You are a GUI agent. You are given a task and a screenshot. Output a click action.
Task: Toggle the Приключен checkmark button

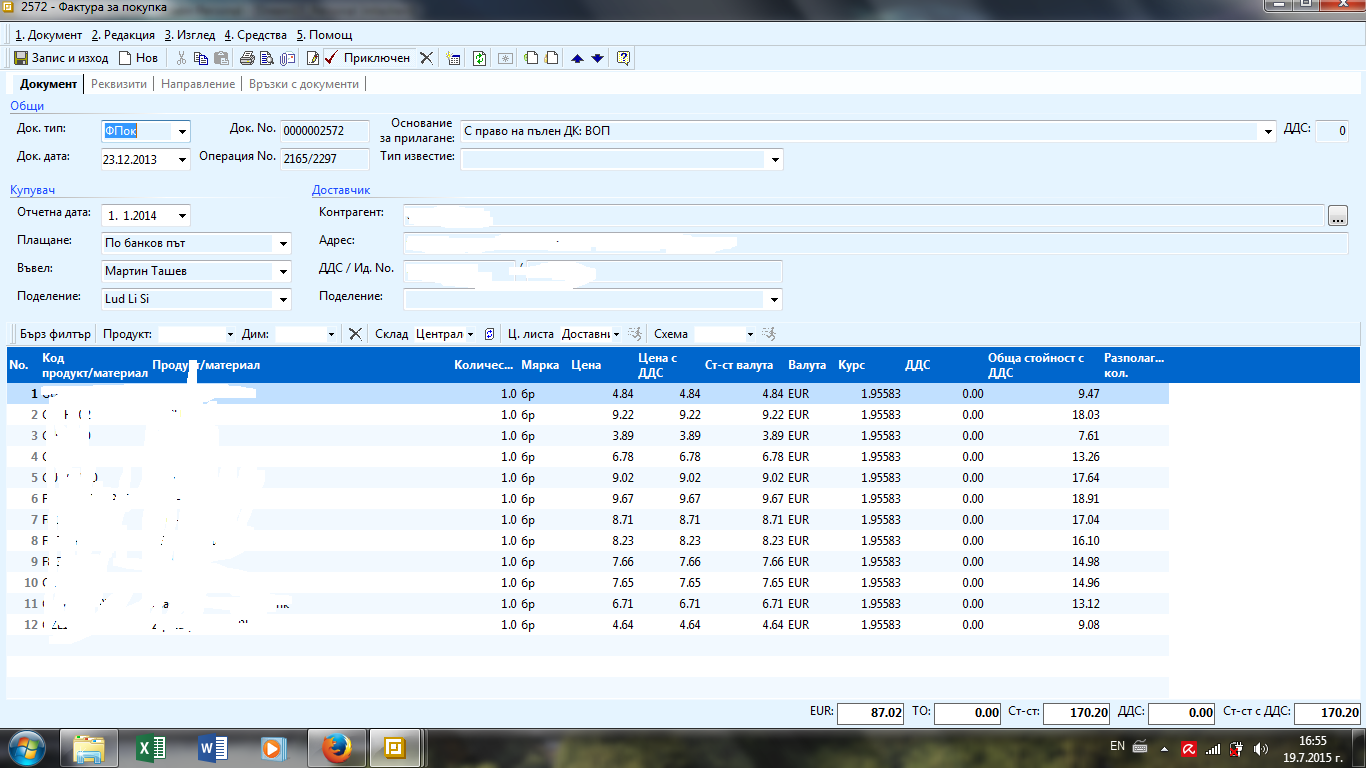(368, 58)
